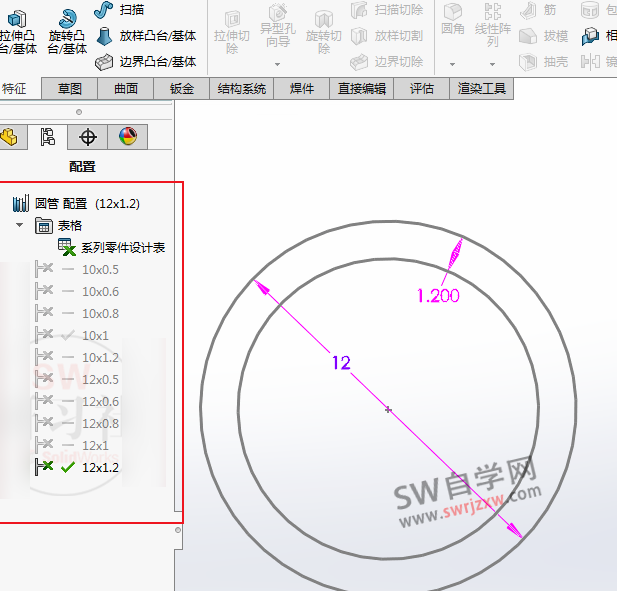Switch to the 直接编辑 tab

[362, 89]
